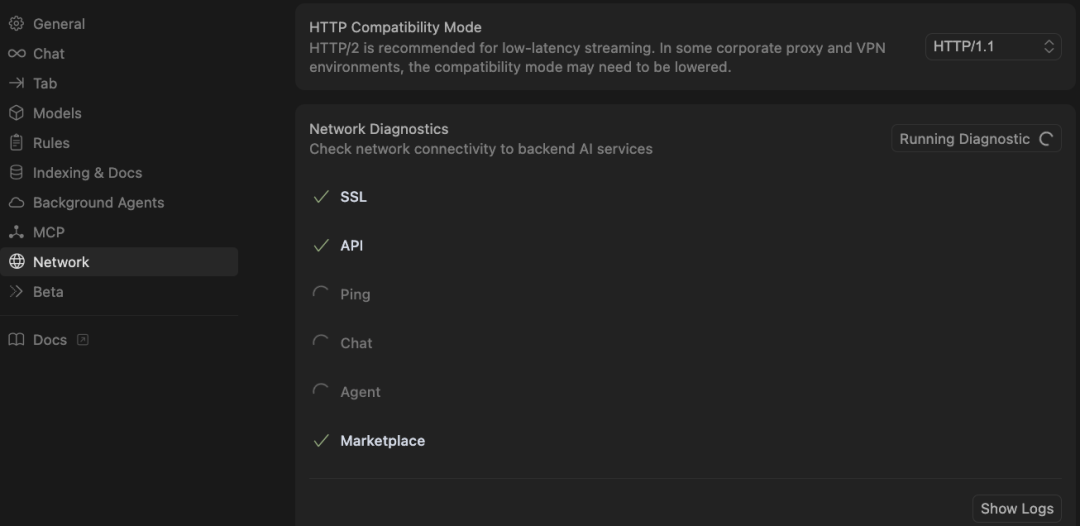Click the MCP nodes icon
1080x526 pixels.
pos(16,232)
